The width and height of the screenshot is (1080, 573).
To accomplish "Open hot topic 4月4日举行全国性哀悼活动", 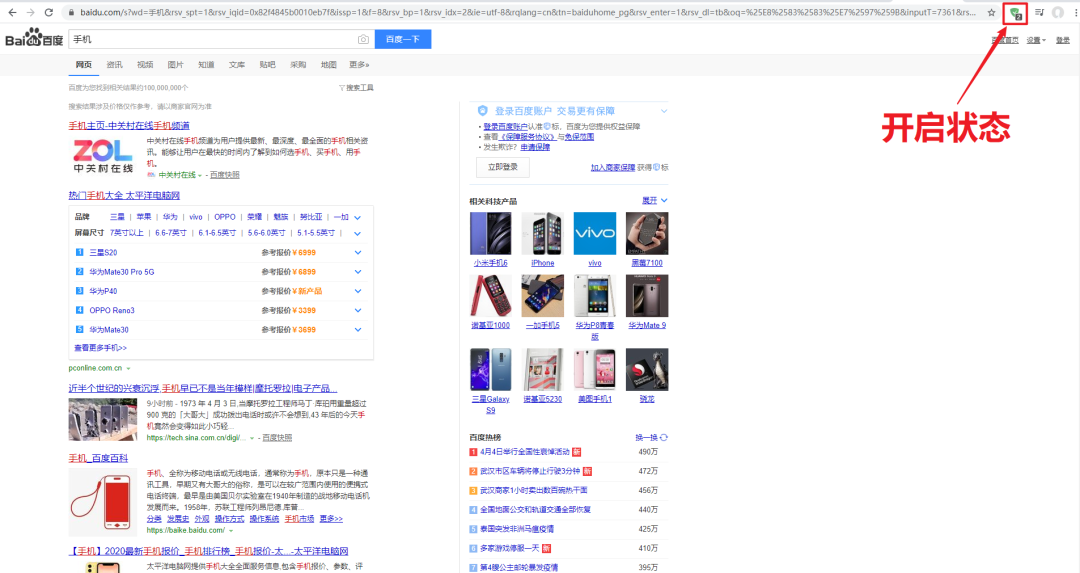I will coord(525,452).
